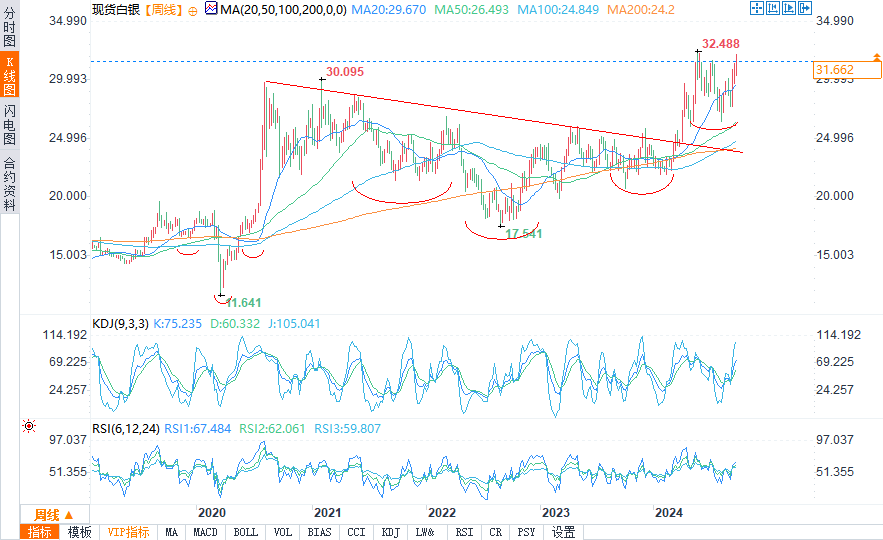Click the 2023 label on time axis
This screenshot has width=883, height=540.
click(556, 512)
